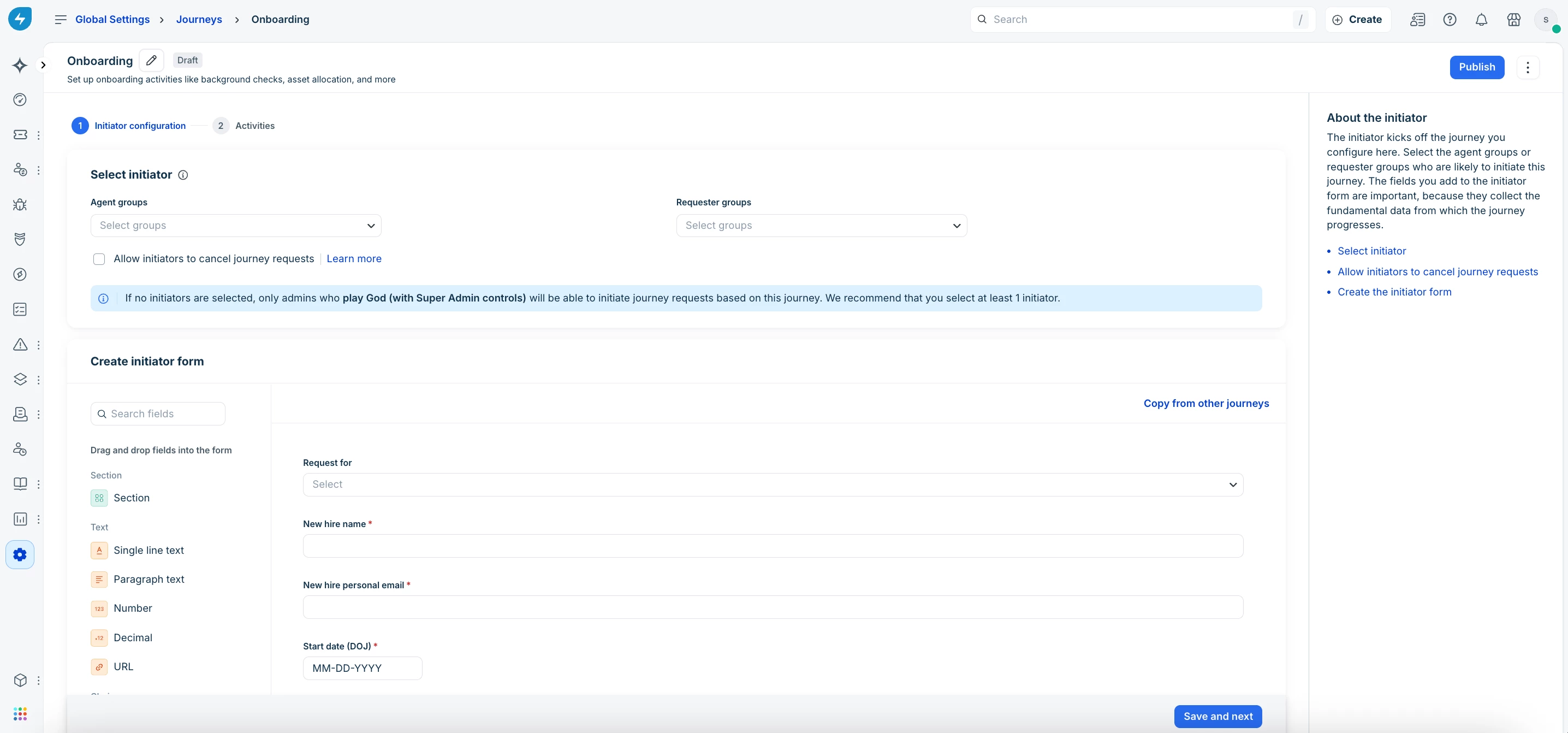The width and height of the screenshot is (1568, 733).
Task: Enable Allow initiators to cancel journey requests
Action: click(x=99, y=259)
